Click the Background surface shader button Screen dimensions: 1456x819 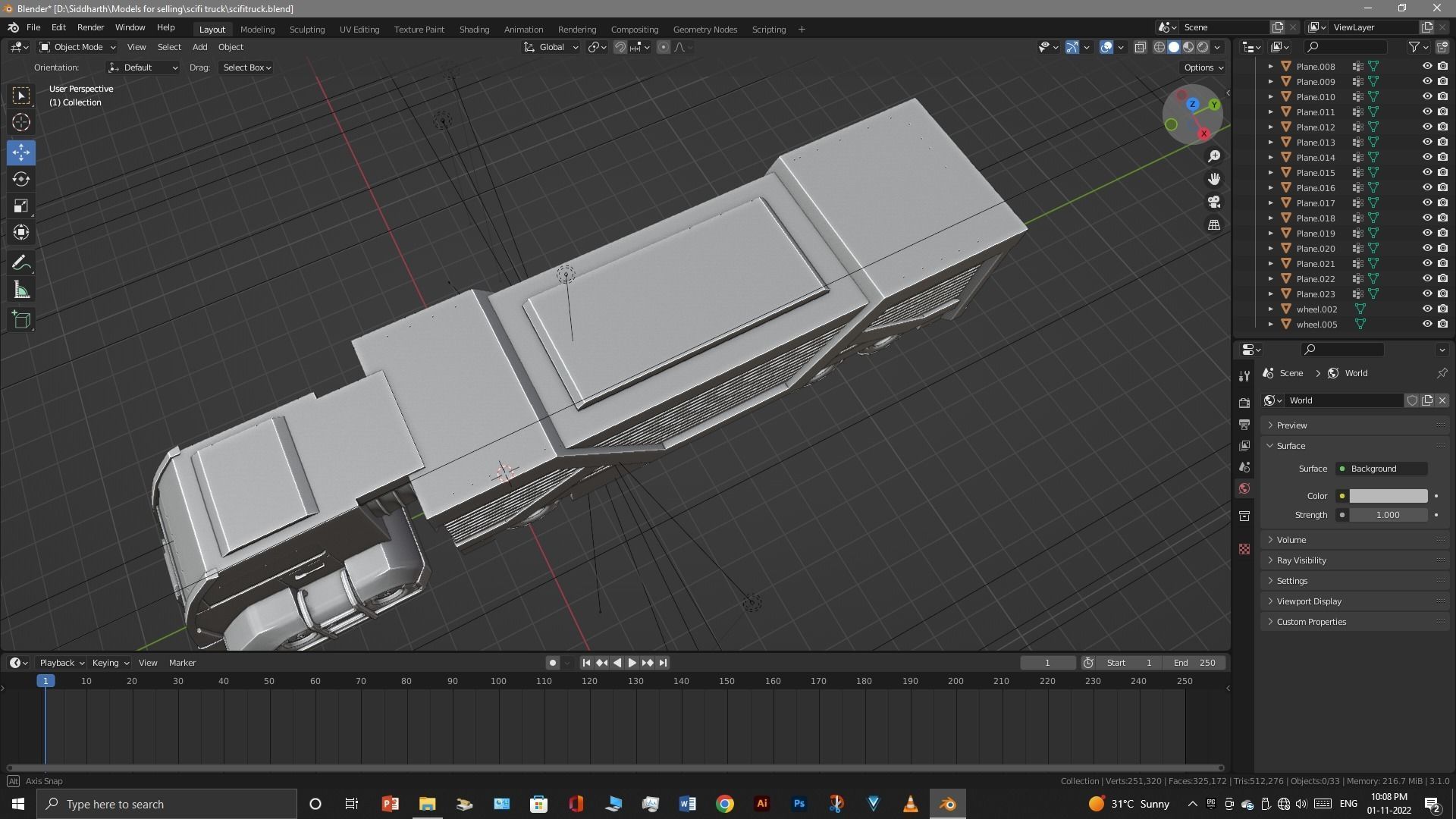[1381, 469]
